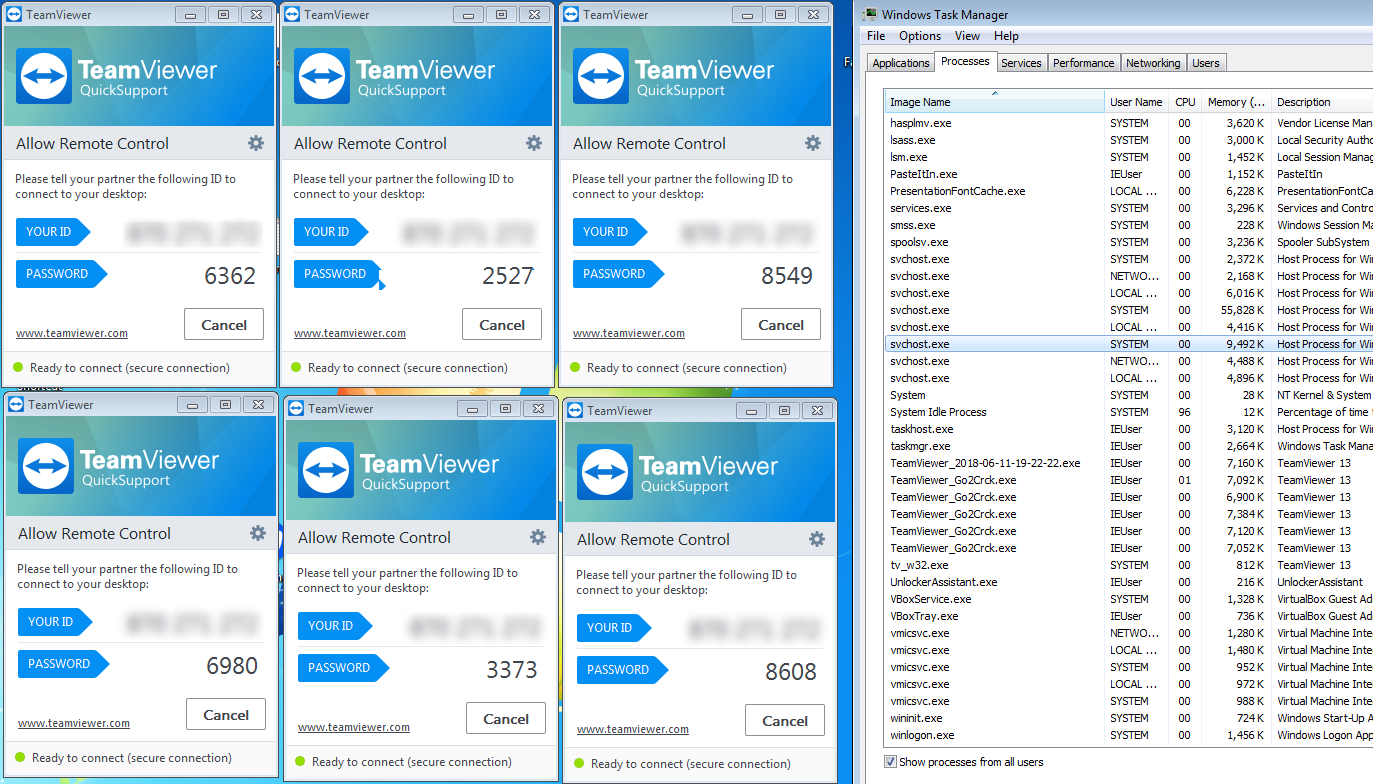This screenshot has height=784, width=1373.
Task: Open settings gear in TeamViewer window with password 8549
Action: tap(813, 143)
